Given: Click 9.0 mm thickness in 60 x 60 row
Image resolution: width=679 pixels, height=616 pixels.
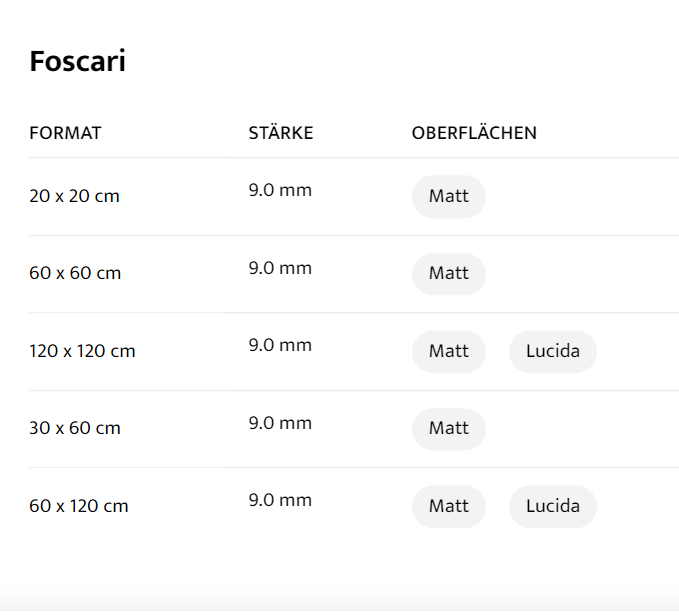Looking at the screenshot, I should (x=280, y=268).
